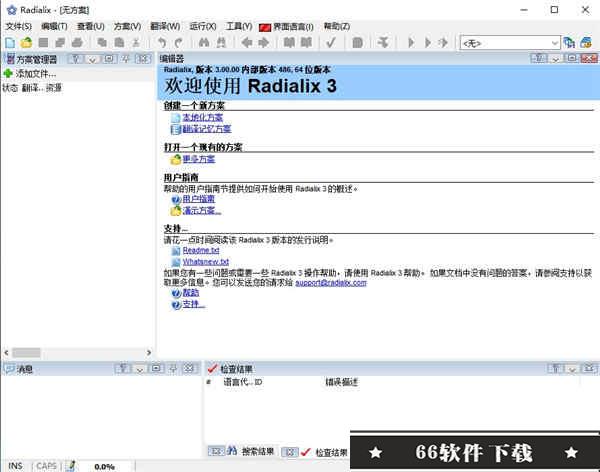Image resolution: width=600 pixels, height=472 pixels.
Task: Click the Forward right arrow icon
Action: (x=264, y=42)
